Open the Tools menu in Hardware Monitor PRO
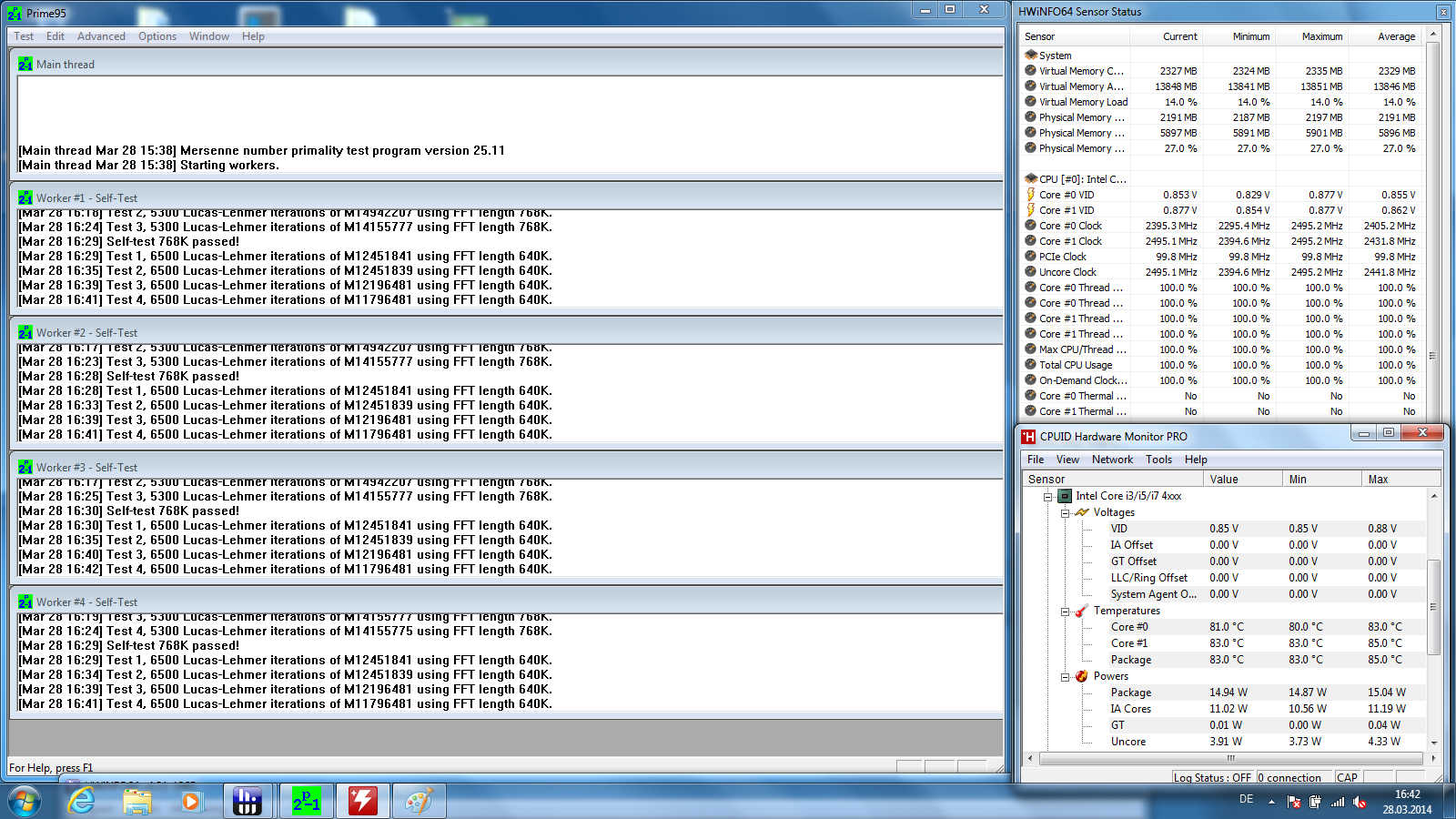The height and width of the screenshot is (819, 1456). [x=1158, y=460]
